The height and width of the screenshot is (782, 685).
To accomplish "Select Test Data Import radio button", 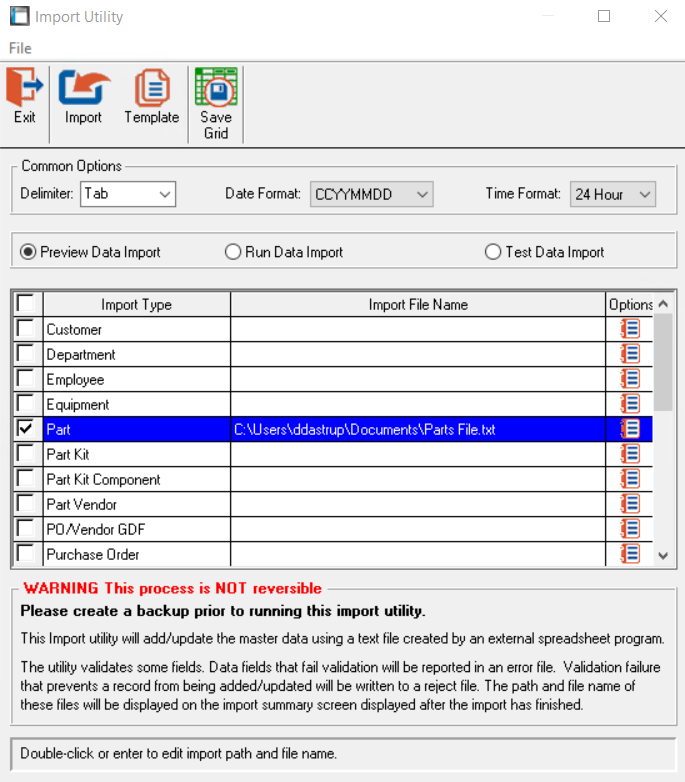I will pos(493,252).
